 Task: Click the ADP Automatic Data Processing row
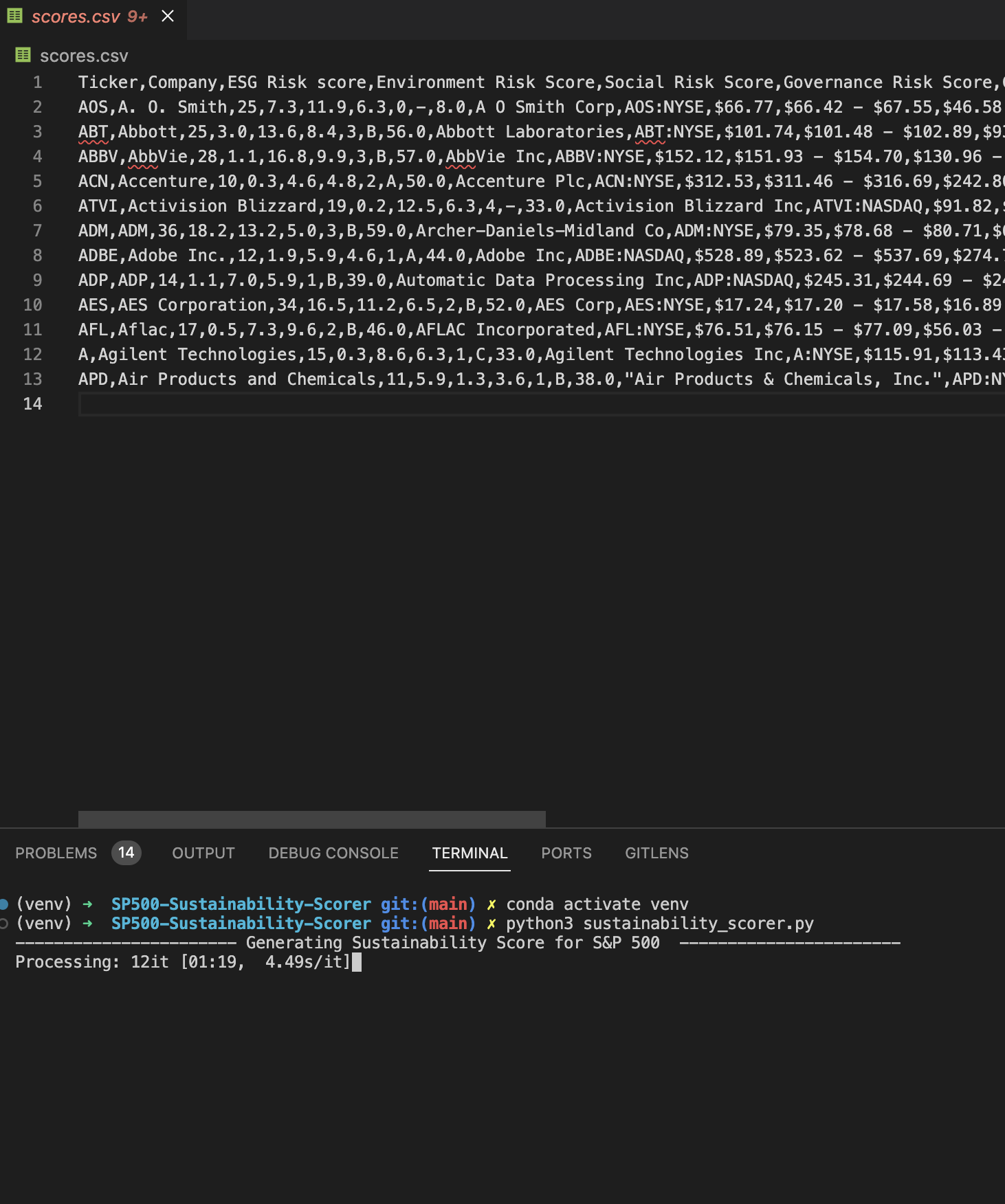pos(542,280)
